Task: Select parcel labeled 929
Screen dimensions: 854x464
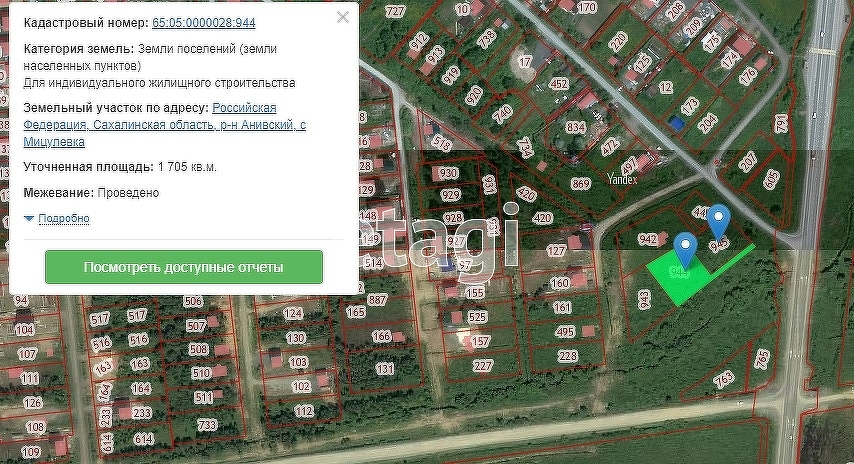Action: pos(450,195)
